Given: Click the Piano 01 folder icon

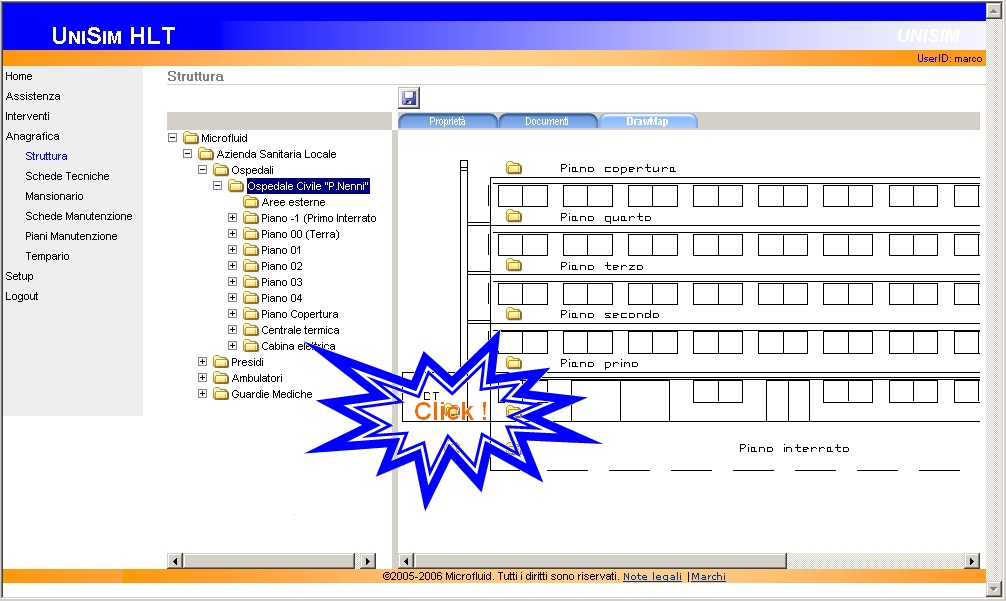Looking at the screenshot, I should [251, 250].
